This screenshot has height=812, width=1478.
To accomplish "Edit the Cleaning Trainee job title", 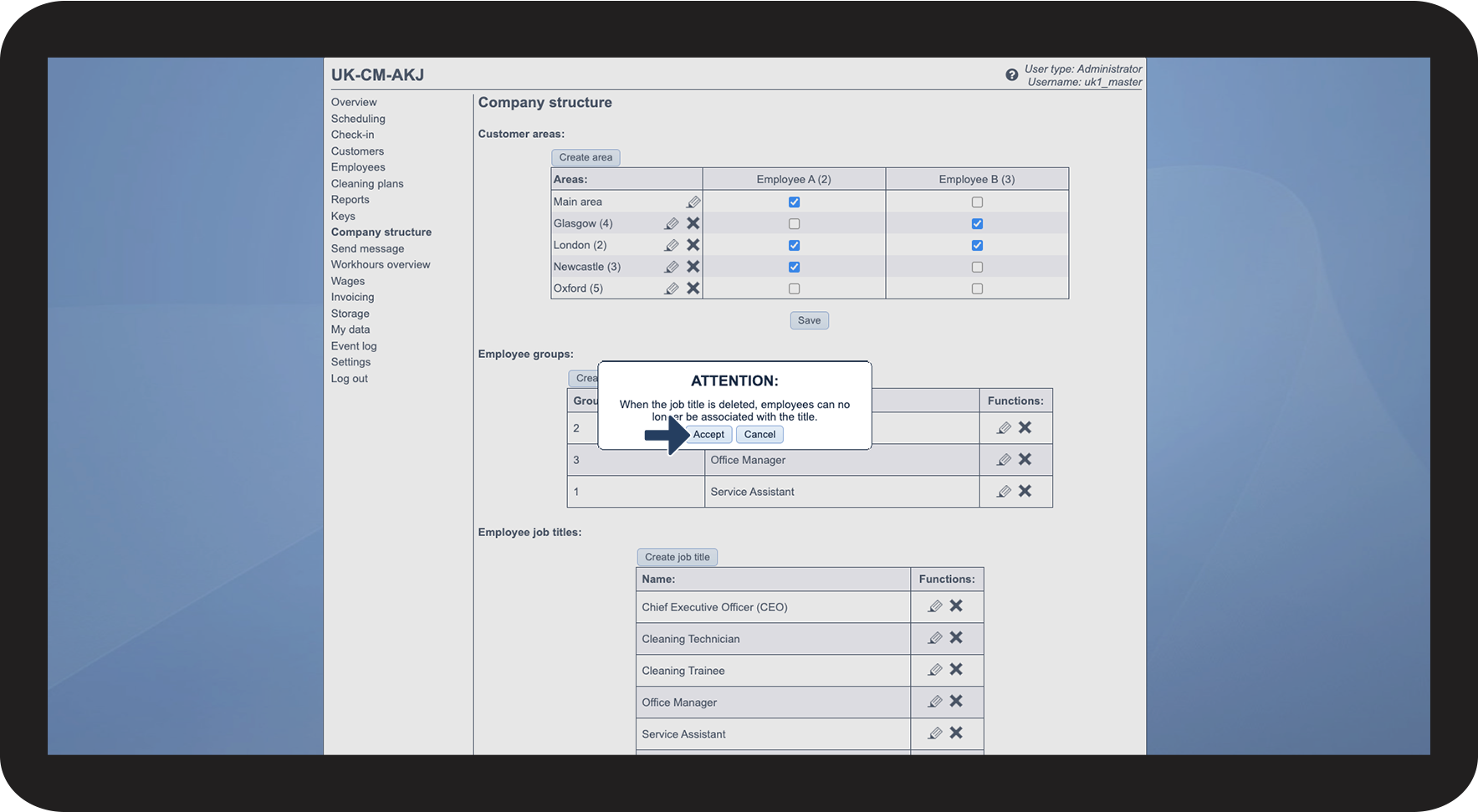I will coord(935,670).
